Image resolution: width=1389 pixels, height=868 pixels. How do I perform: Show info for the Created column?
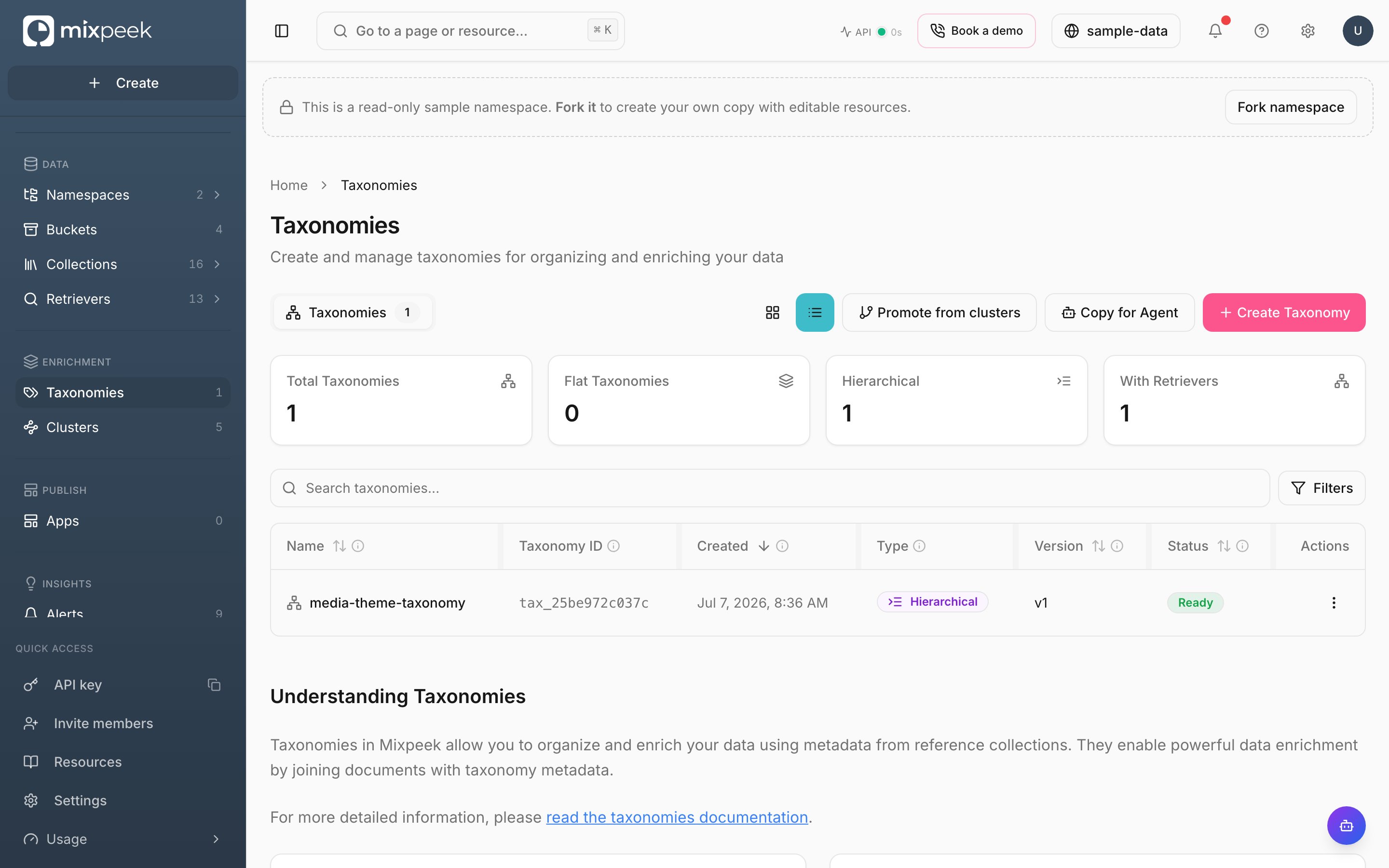pos(782,546)
